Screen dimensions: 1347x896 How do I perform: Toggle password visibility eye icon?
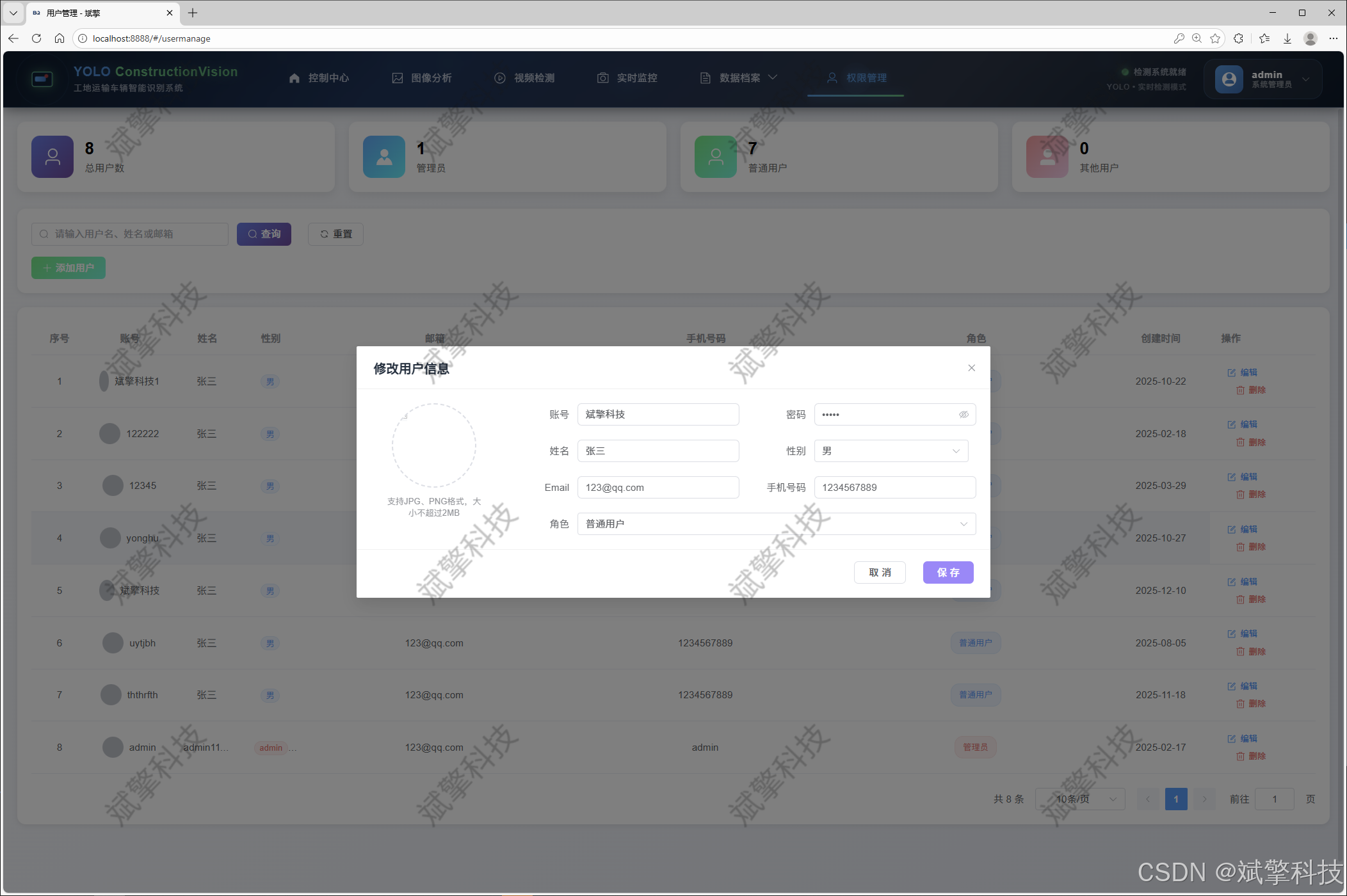pos(964,415)
